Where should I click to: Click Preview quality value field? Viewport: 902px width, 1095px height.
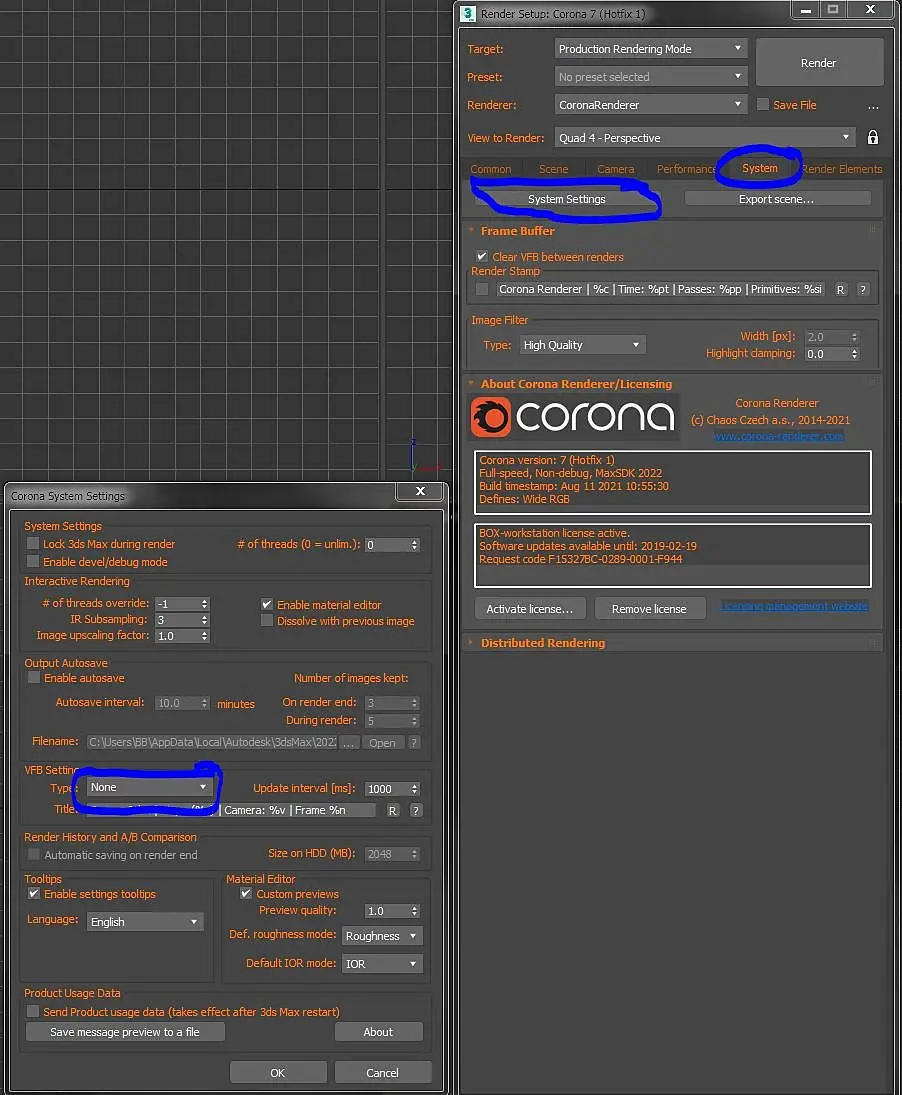(387, 911)
